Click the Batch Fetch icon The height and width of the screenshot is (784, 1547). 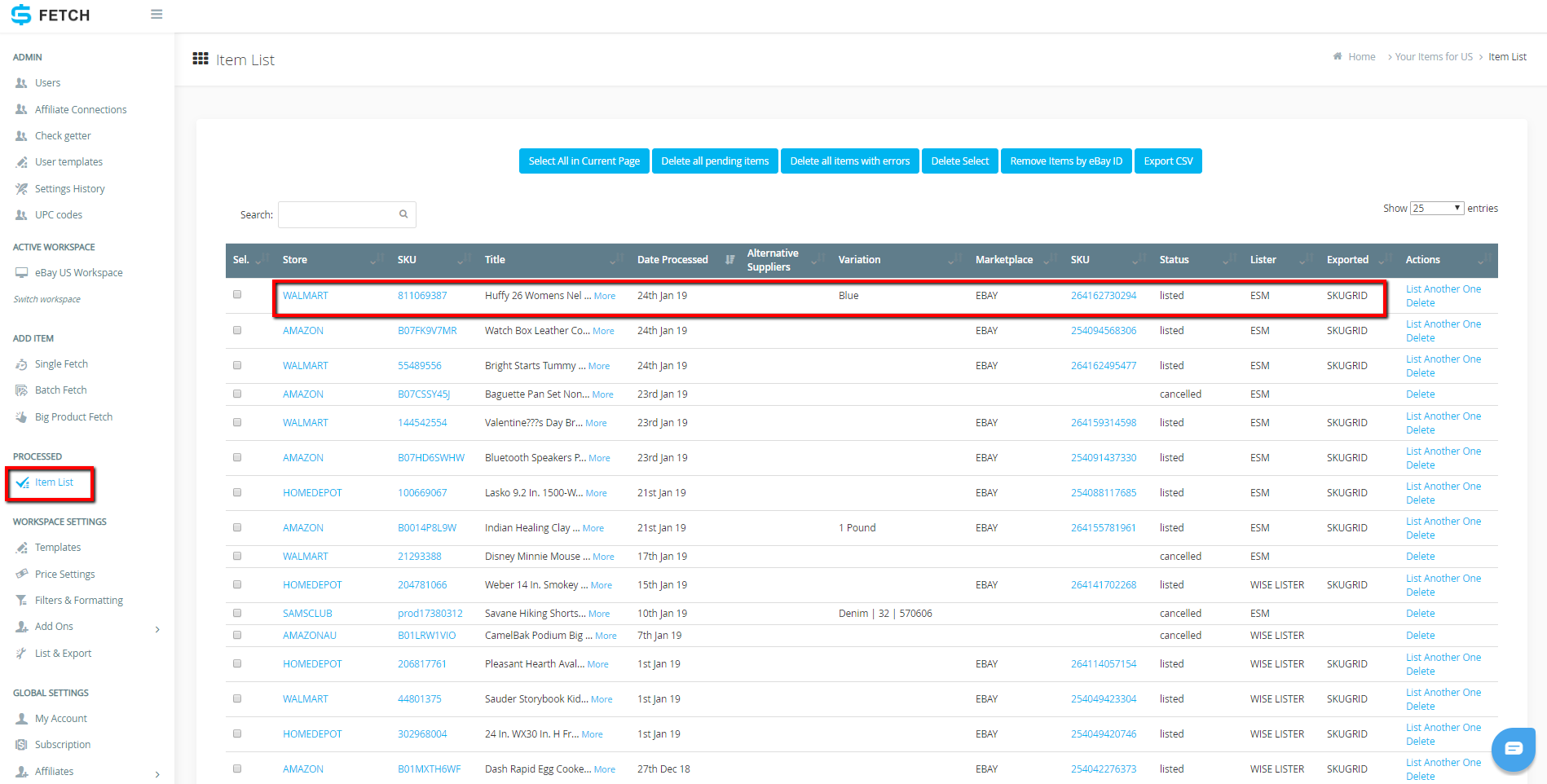click(22, 390)
